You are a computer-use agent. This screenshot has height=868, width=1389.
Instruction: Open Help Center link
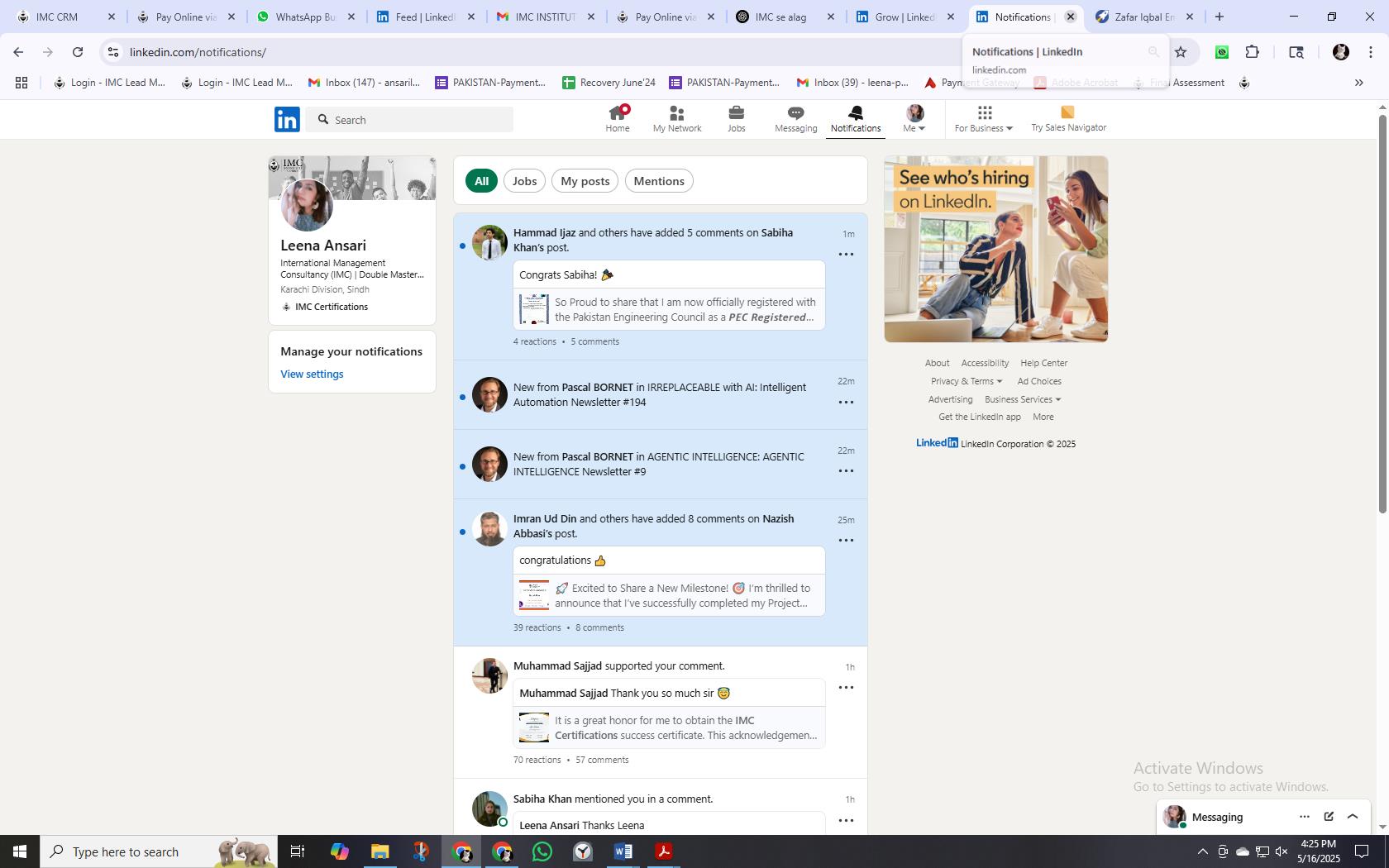click(x=1043, y=363)
